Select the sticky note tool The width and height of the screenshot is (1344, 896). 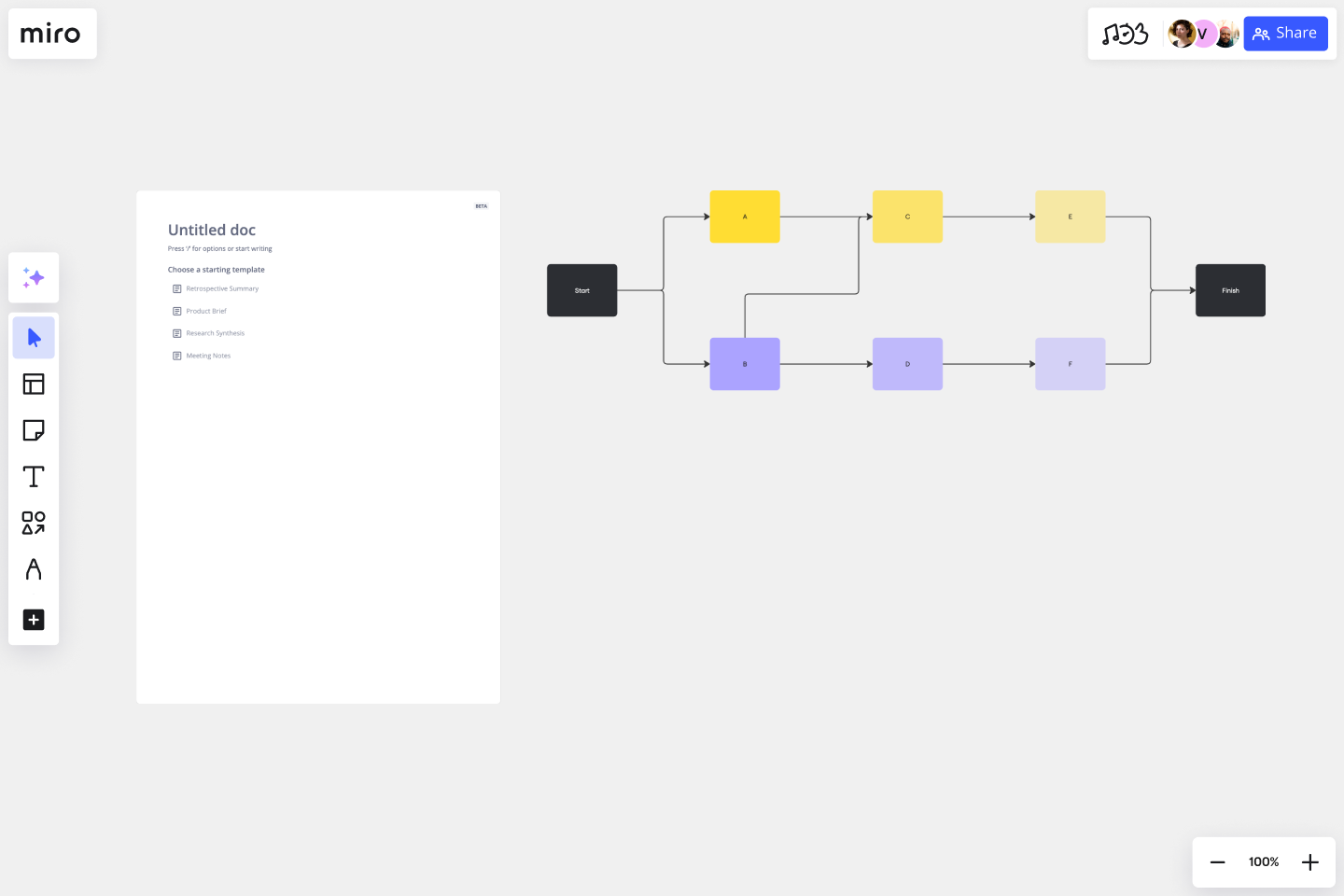pos(34,430)
